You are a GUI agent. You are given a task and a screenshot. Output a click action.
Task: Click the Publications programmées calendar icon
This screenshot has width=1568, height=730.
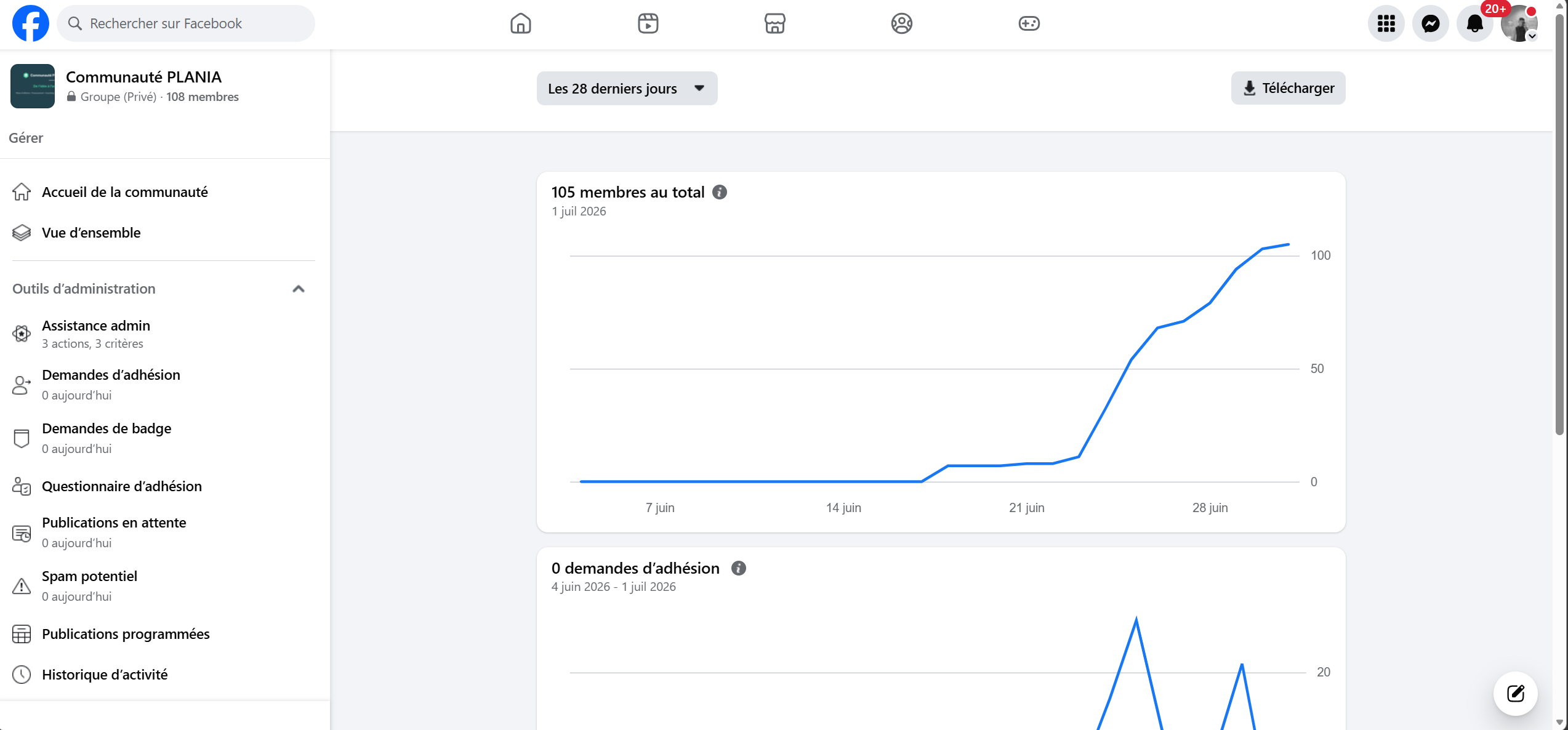pos(22,634)
